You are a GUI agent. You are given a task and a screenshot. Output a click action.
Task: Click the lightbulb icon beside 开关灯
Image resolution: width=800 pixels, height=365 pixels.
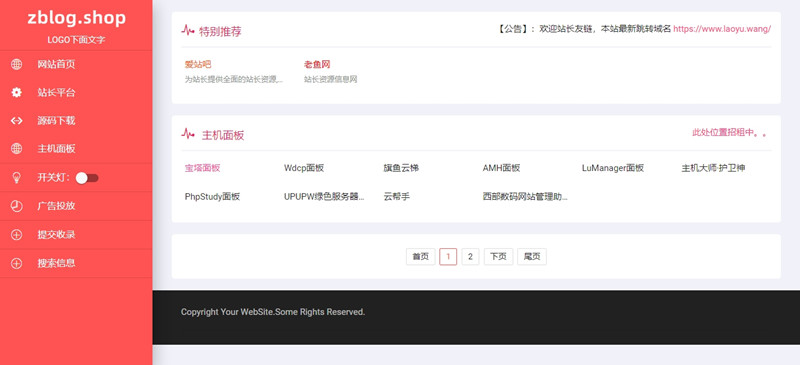click(17, 178)
